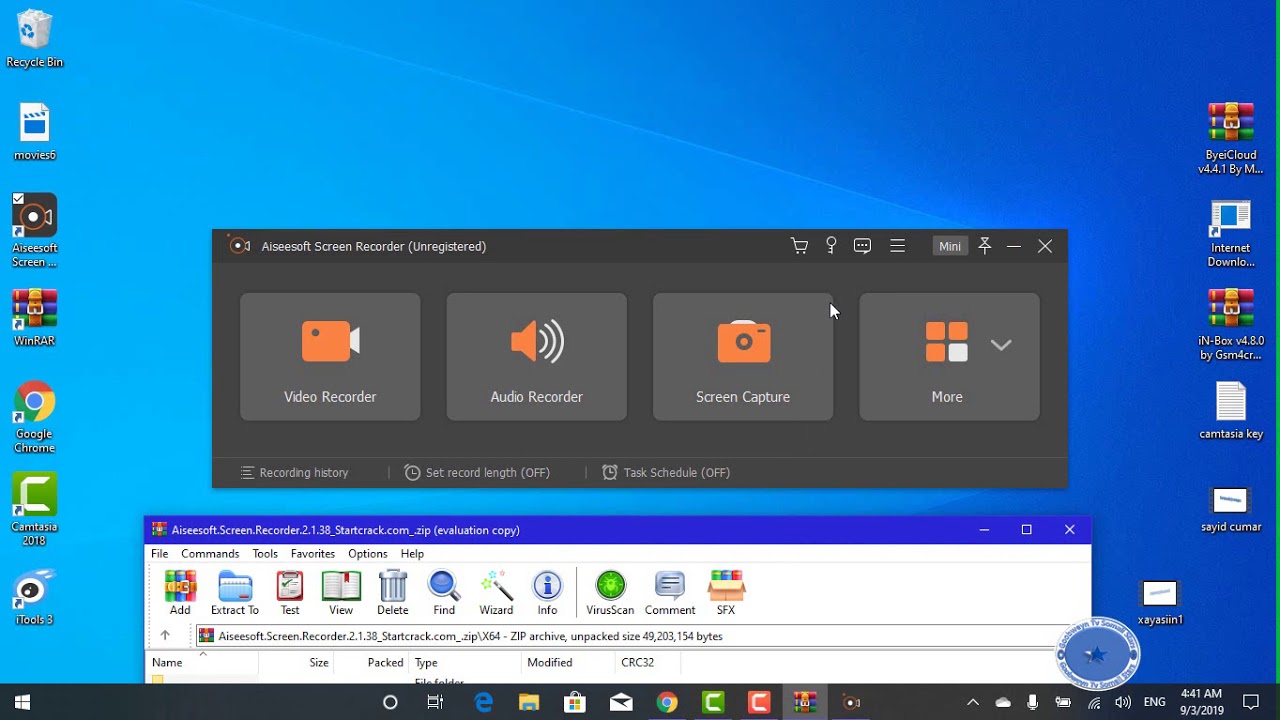
Task: Pin the recorder window on top
Action: 985,246
